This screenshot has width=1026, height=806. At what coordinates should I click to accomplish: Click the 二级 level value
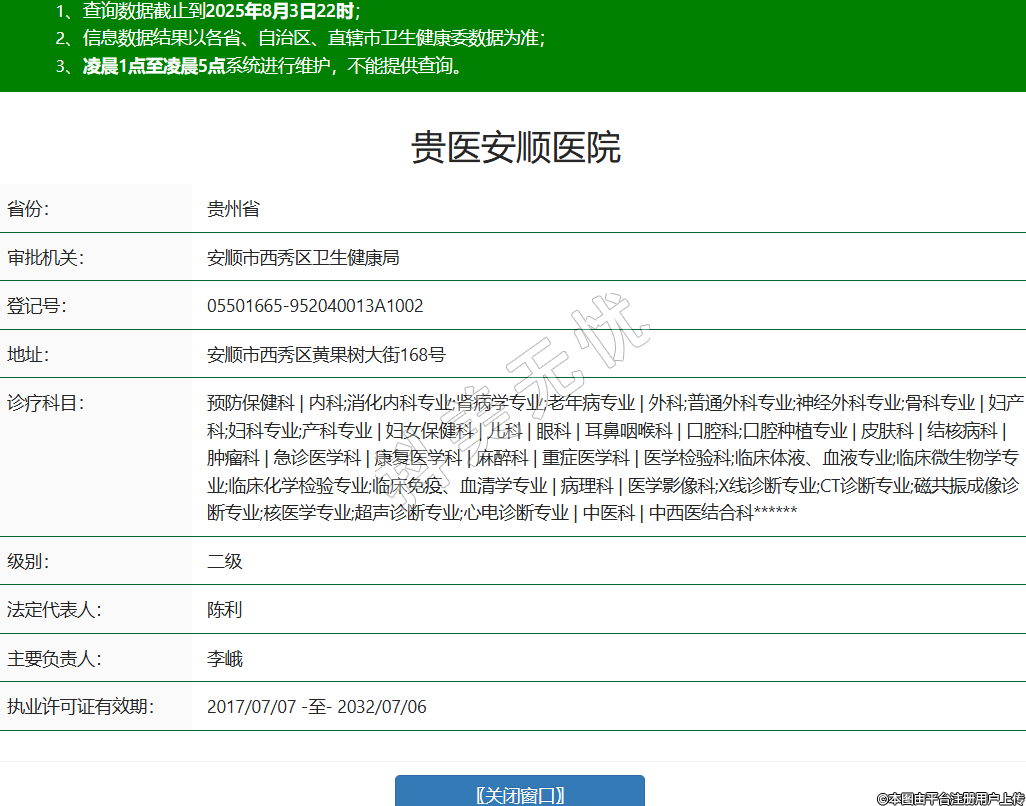tap(225, 561)
